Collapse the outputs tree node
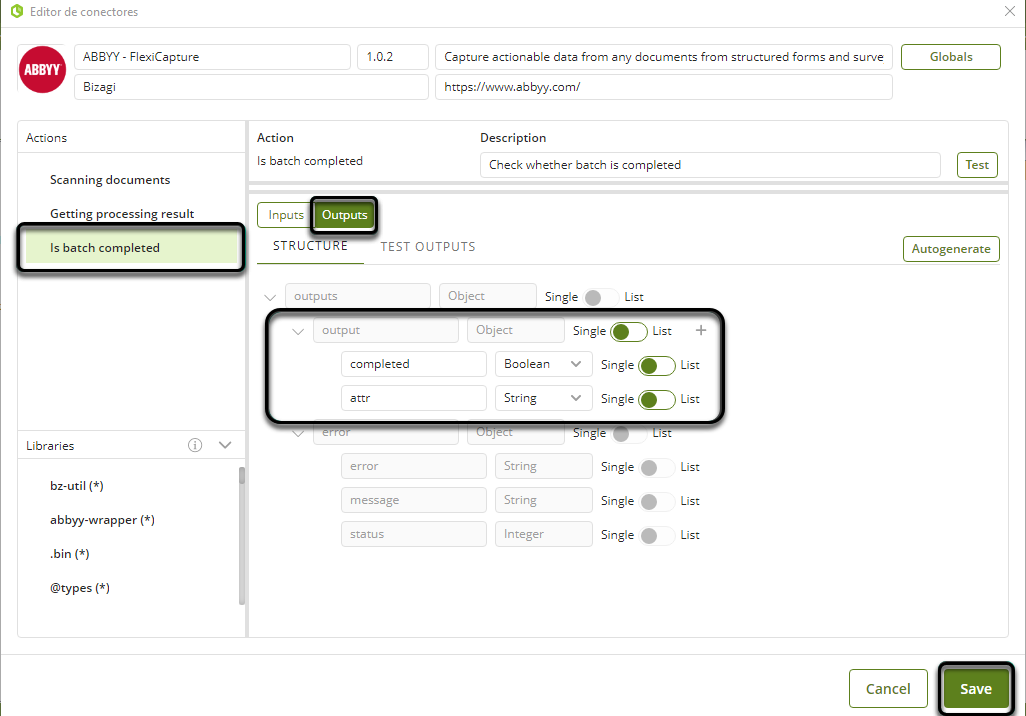Image resolution: width=1026 pixels, height=716 pixels. [x=270, y=297]
